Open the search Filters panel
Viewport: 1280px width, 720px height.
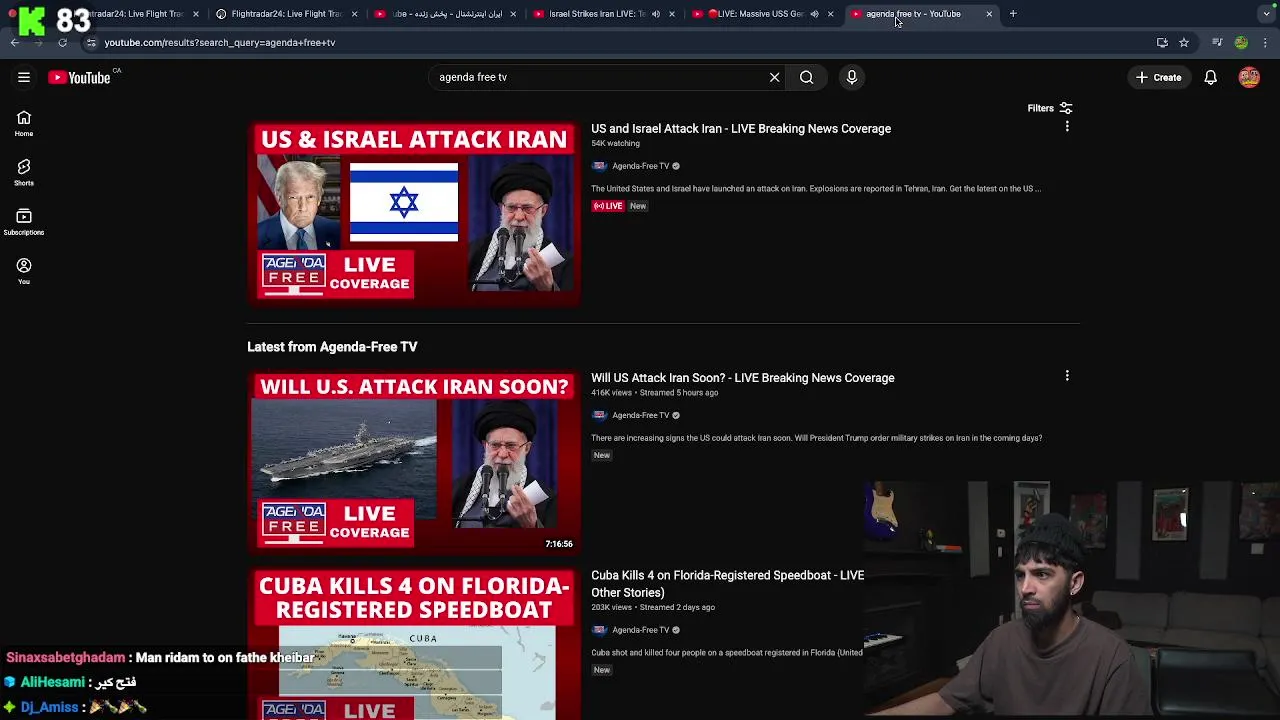pos(1049,108)
